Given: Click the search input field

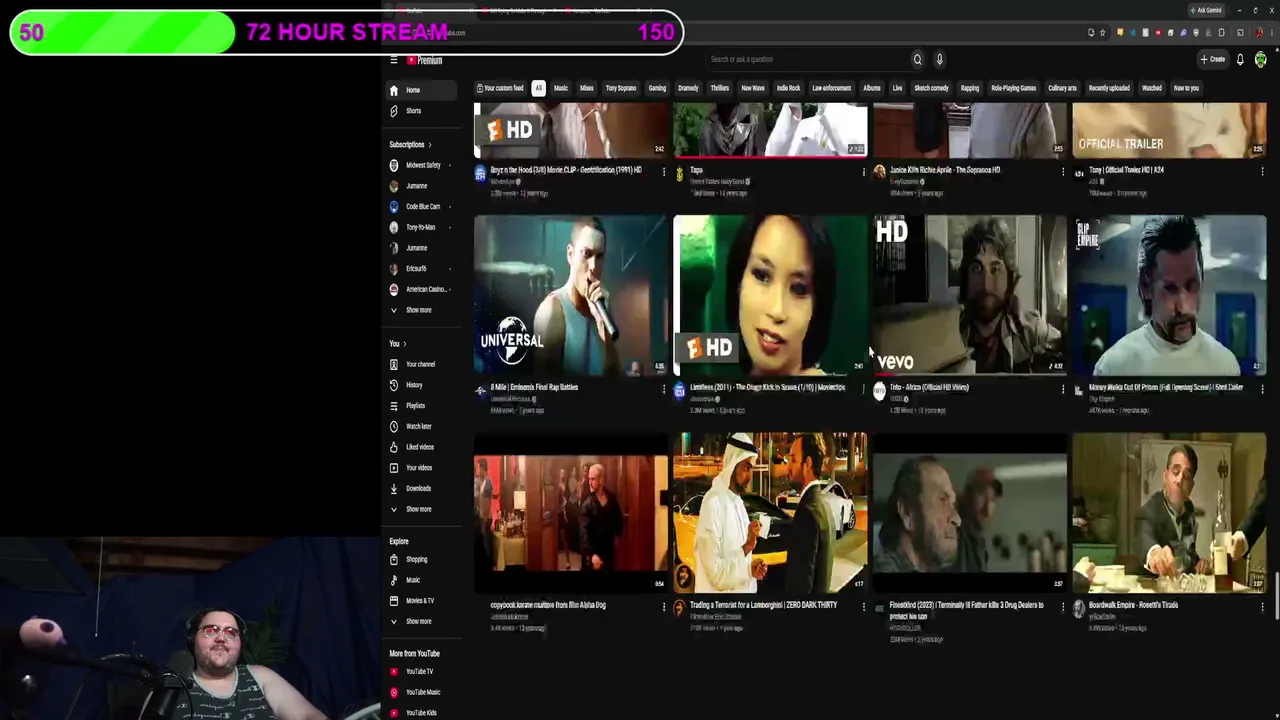Looking at the screenshot, I should point(805,59).
